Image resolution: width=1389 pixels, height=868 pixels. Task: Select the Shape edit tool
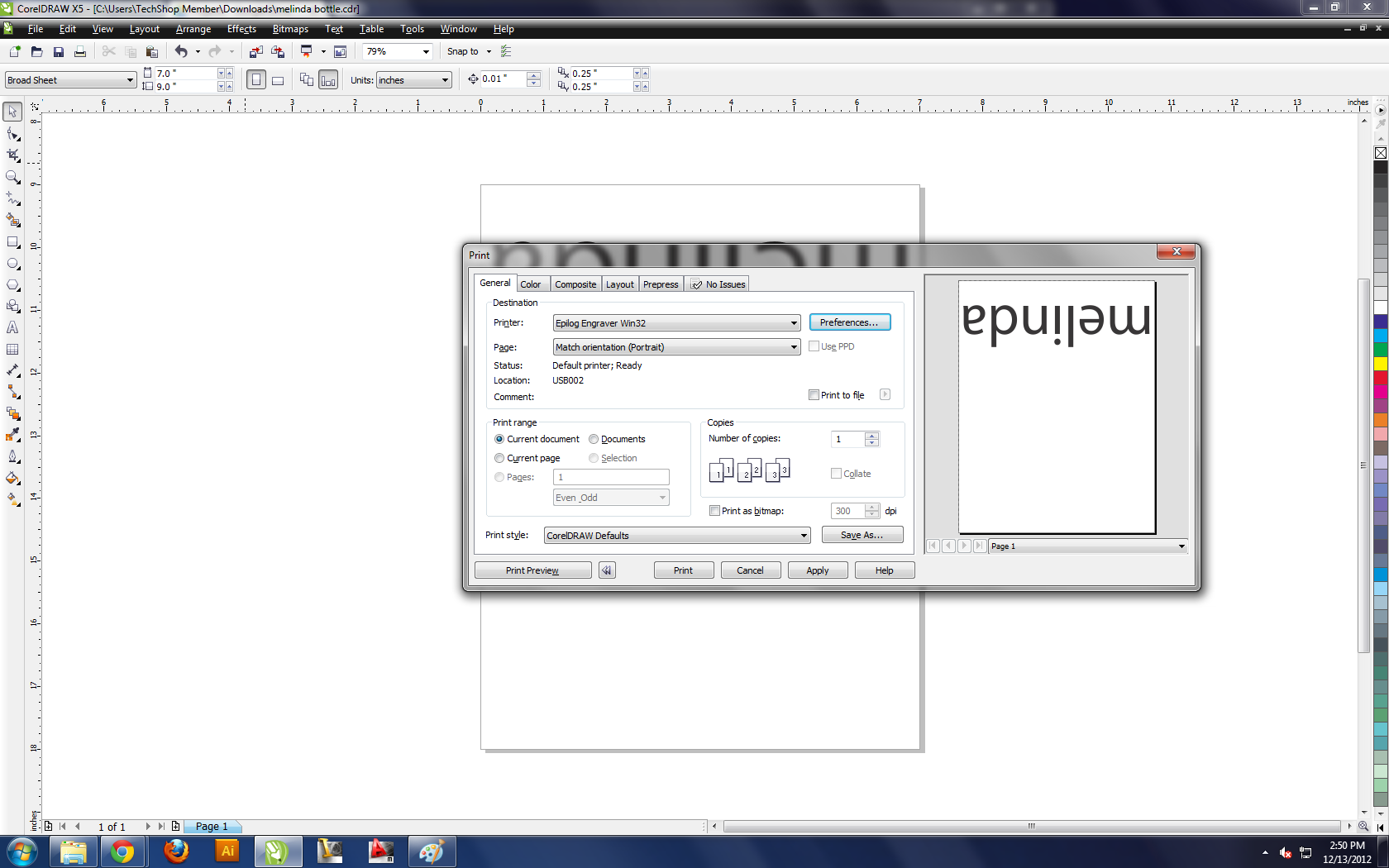[x=12, y=134]
